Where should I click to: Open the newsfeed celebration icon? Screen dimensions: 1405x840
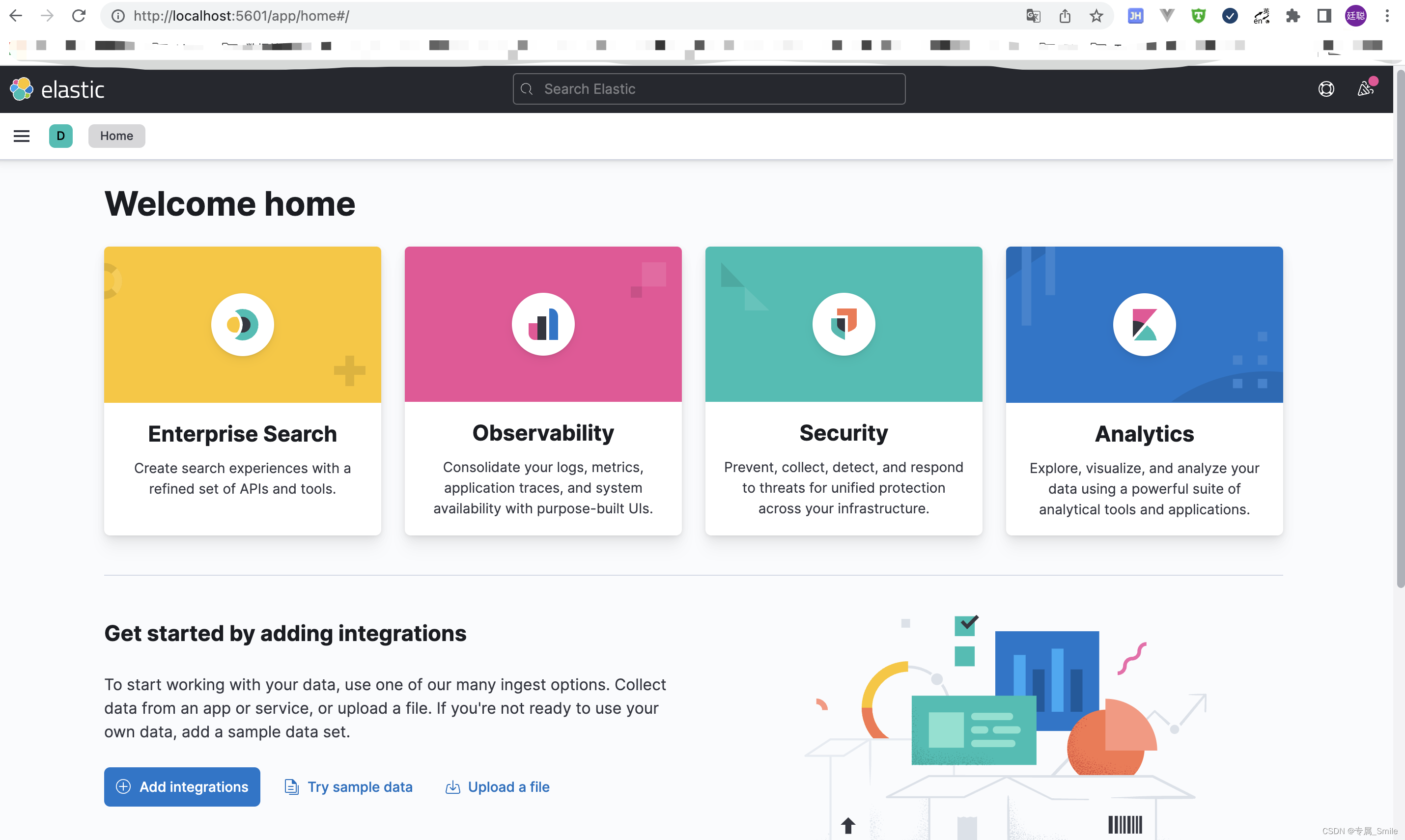1365,89
